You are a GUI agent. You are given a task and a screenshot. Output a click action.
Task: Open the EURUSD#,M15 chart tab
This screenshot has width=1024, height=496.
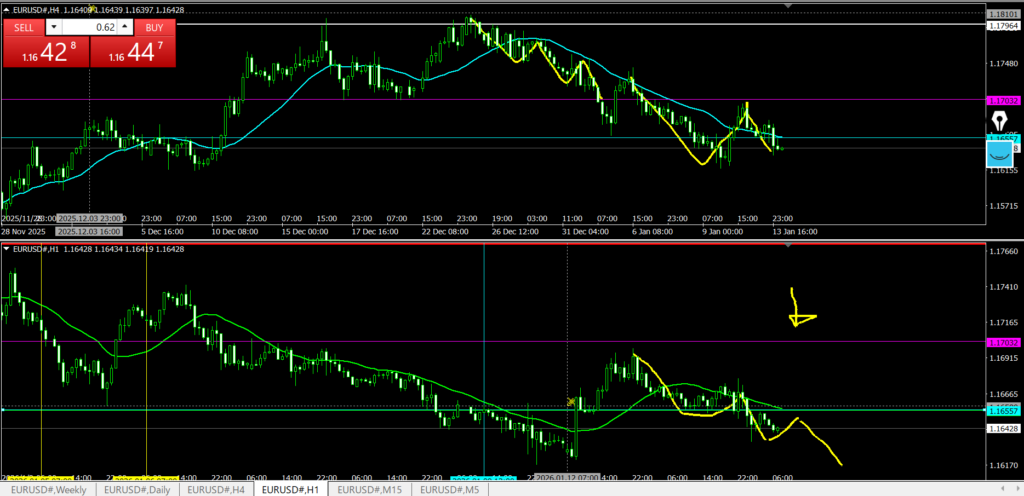(370, 490)
